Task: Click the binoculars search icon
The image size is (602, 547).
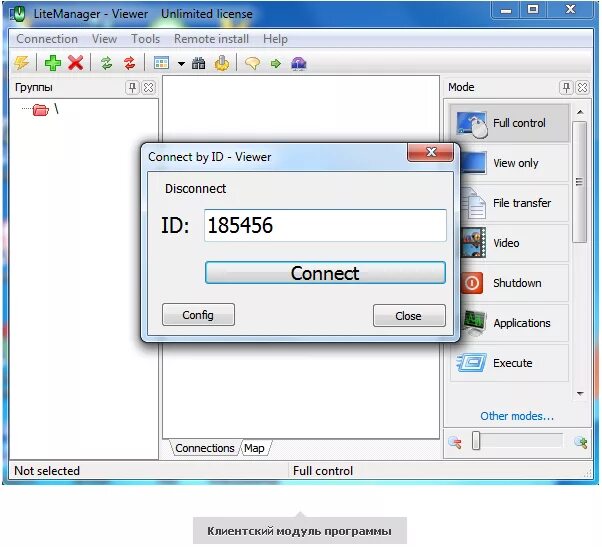Action: tap(198, 63)
